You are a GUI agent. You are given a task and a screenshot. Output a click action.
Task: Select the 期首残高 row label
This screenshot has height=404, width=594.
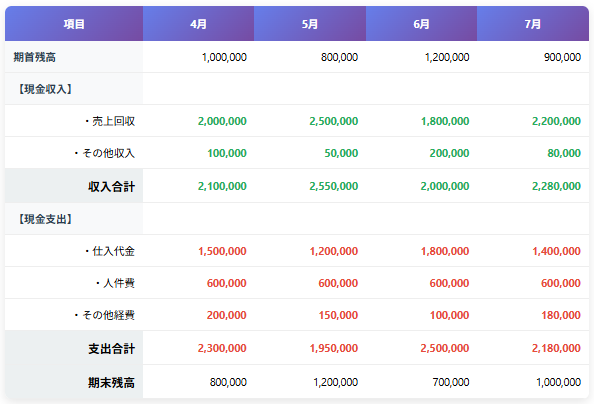coord(35,57)
